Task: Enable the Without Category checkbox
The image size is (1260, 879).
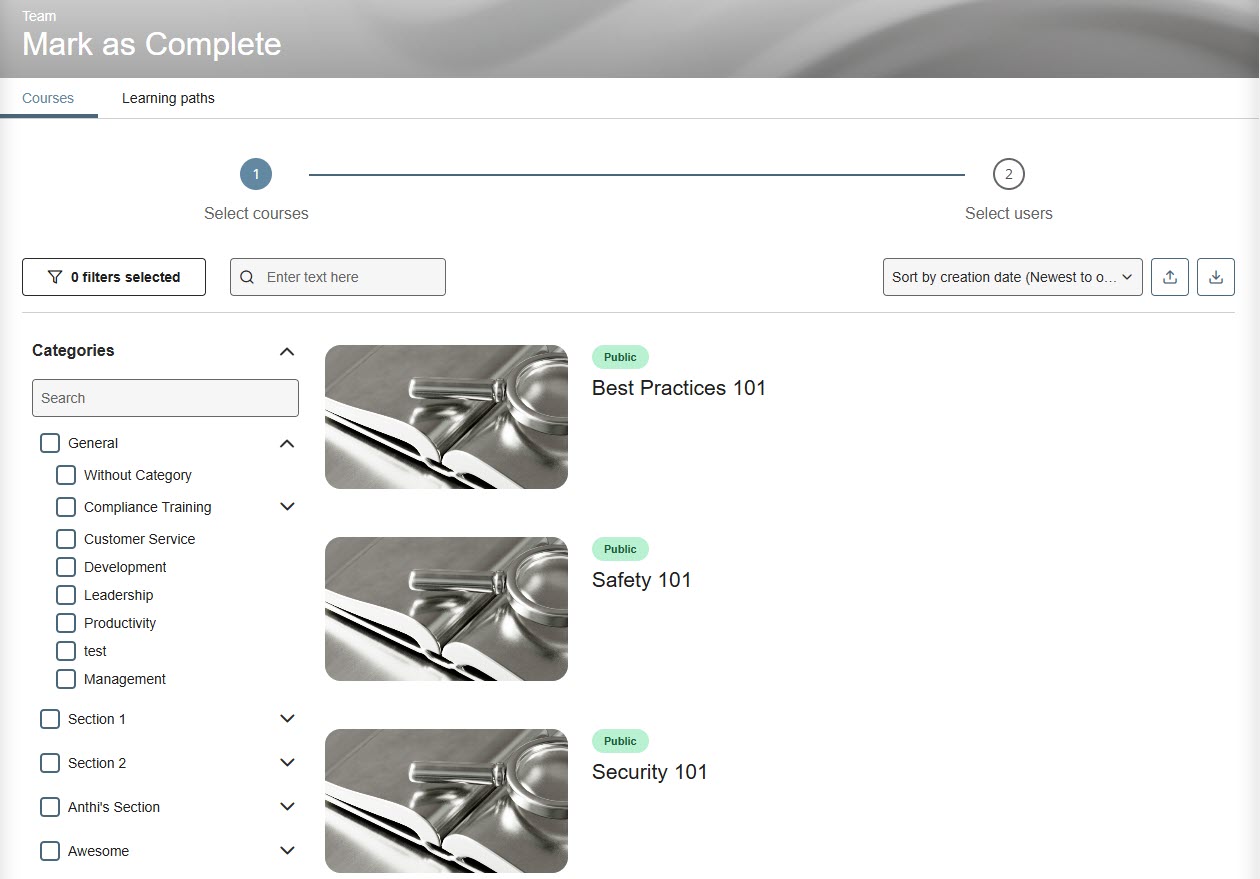Action: click(66, 475)
